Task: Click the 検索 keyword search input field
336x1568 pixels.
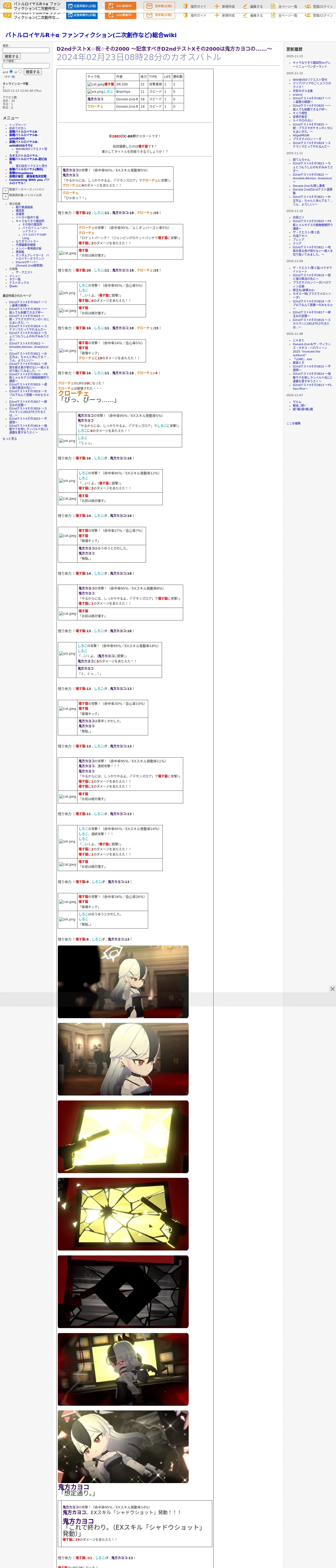Action: click(x=26, y=50)
